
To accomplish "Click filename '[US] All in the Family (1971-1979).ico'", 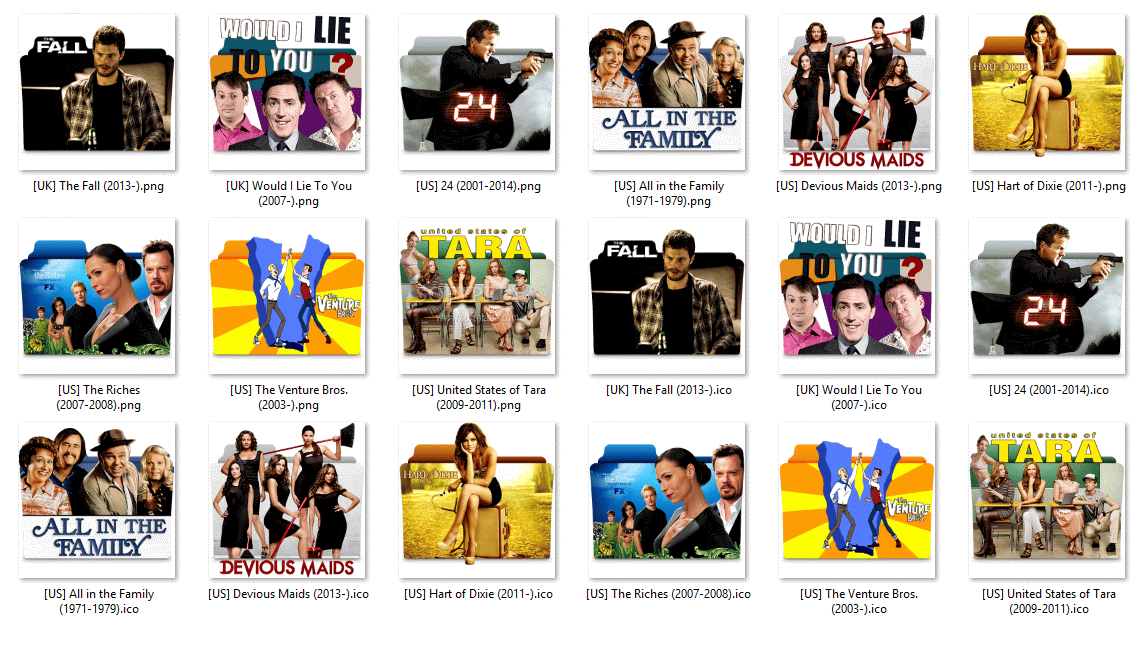I will click(x=98, y=602).
